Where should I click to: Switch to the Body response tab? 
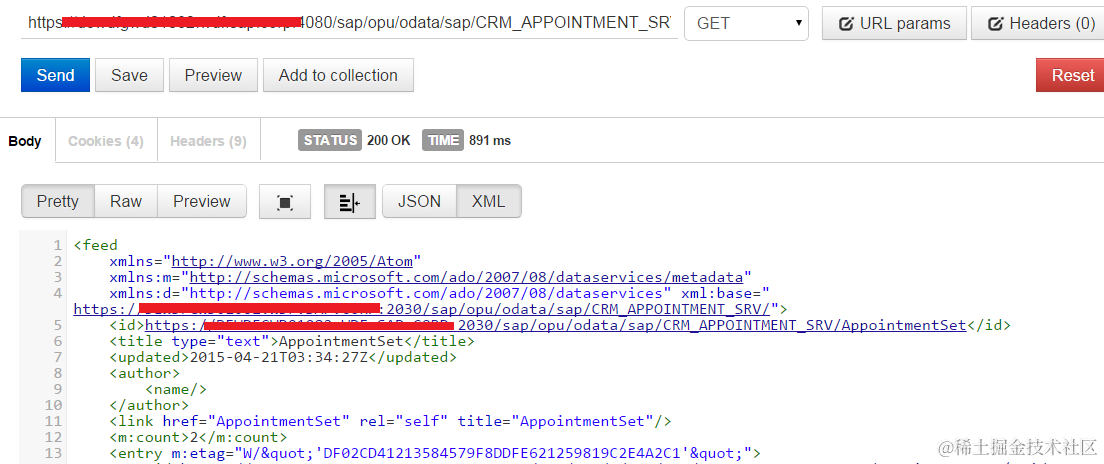(x=25, y=141)
